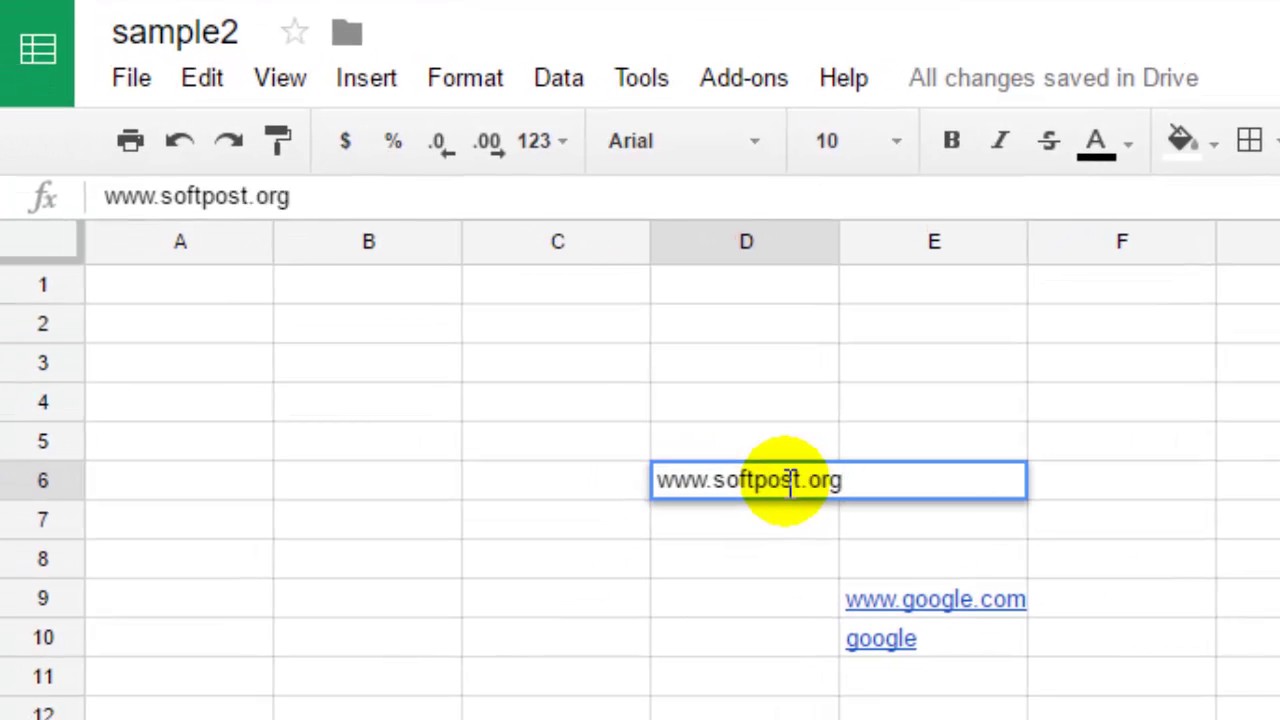Click the formula bar input
Image resolution: width=1280 pixels, height=720 pixels.
pyautogui.click(x=600, y=196)
